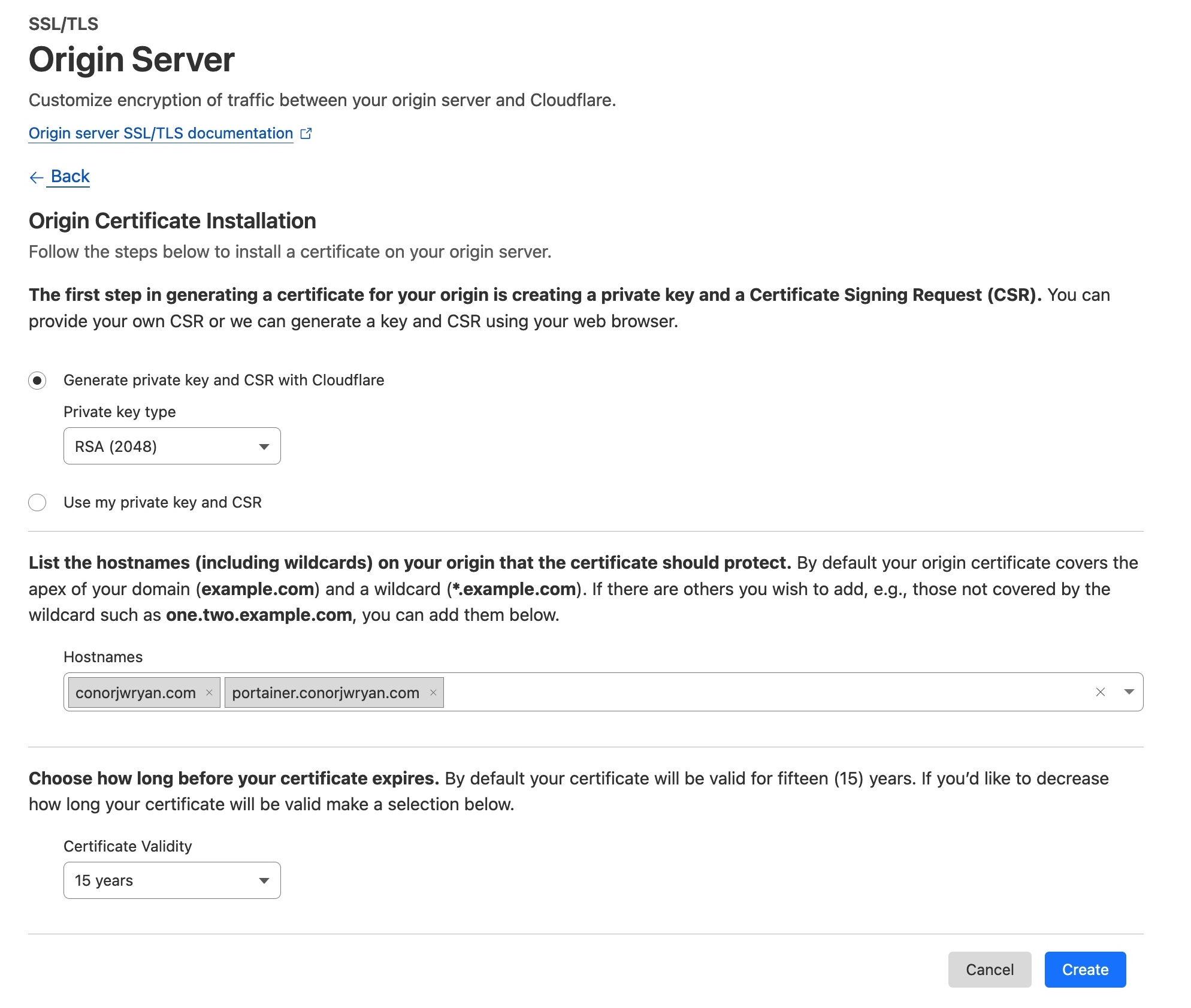Expand the Hostnames selection list
The width and height of the screenshot is (1191, 1008).
pos(1129,692)
